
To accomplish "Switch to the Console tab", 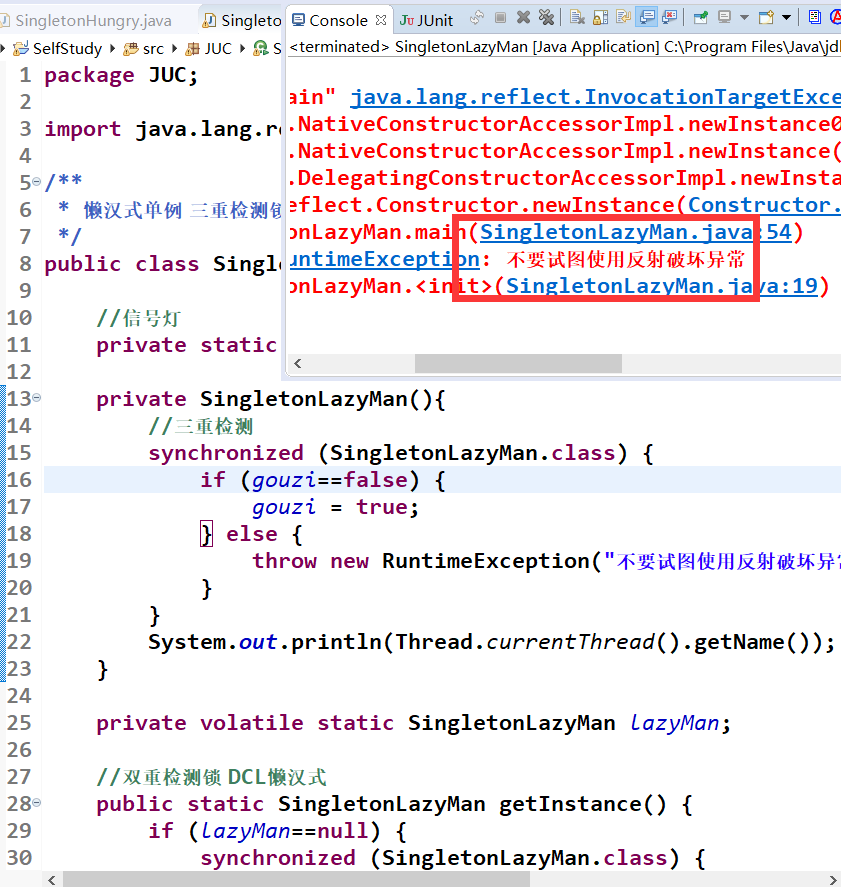I will coord(338,20).
